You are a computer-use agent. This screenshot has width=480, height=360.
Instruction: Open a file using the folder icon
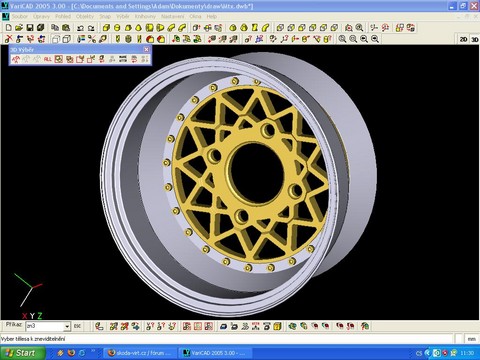(x=19, y=28)
